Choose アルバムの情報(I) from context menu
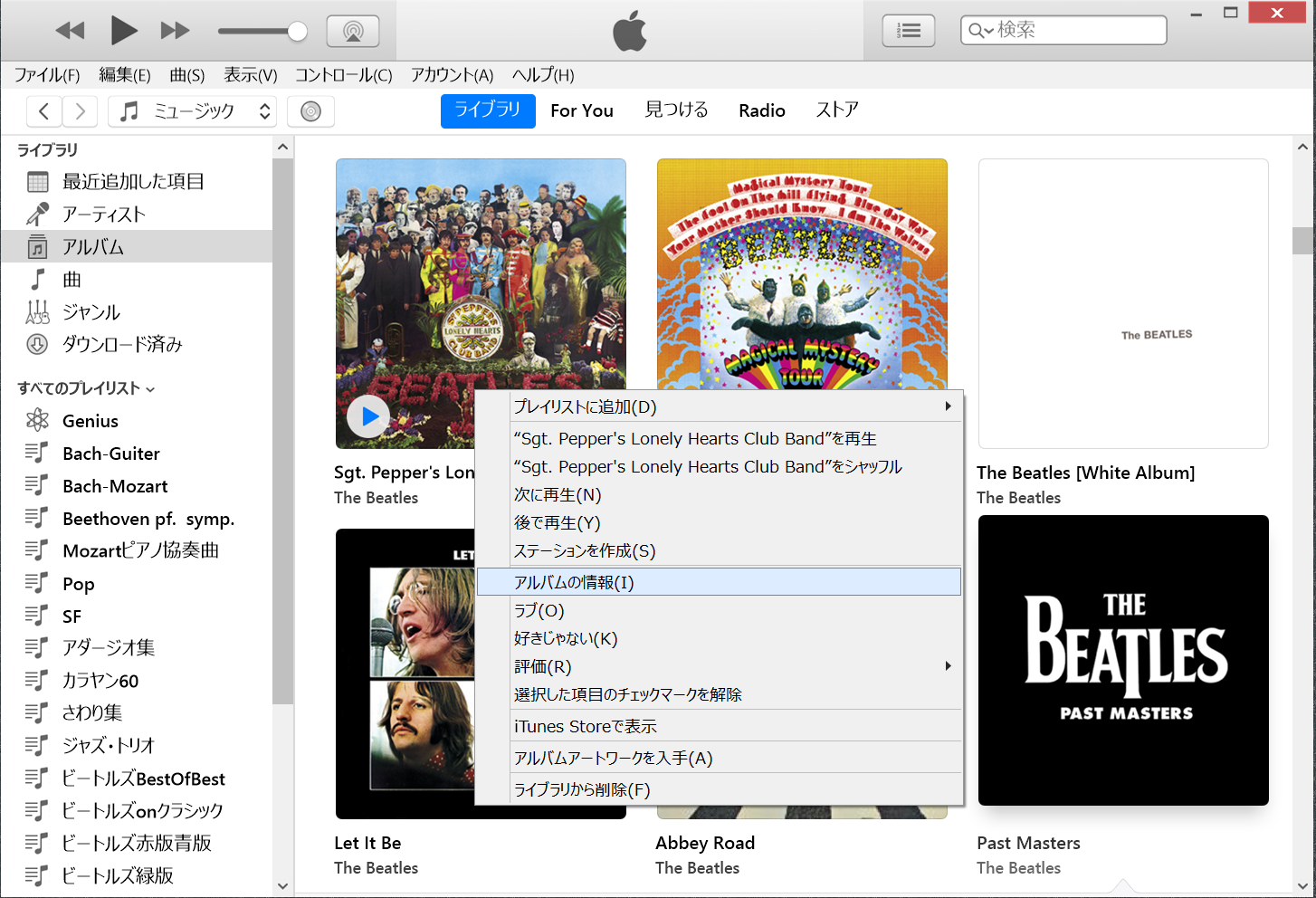1316x898 pixels. [719, 582]
